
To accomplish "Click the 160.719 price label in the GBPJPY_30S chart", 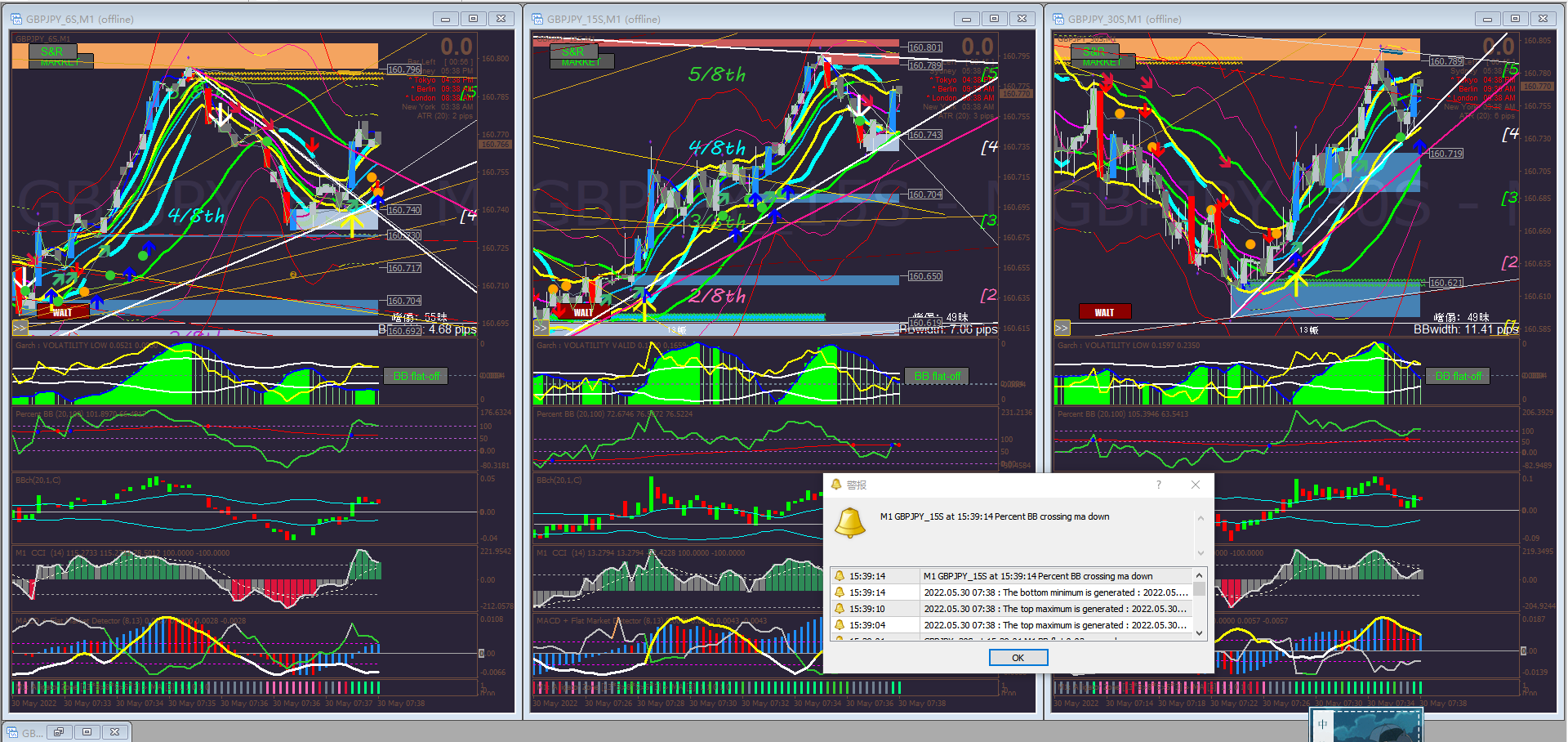I will click(1446, 154).
